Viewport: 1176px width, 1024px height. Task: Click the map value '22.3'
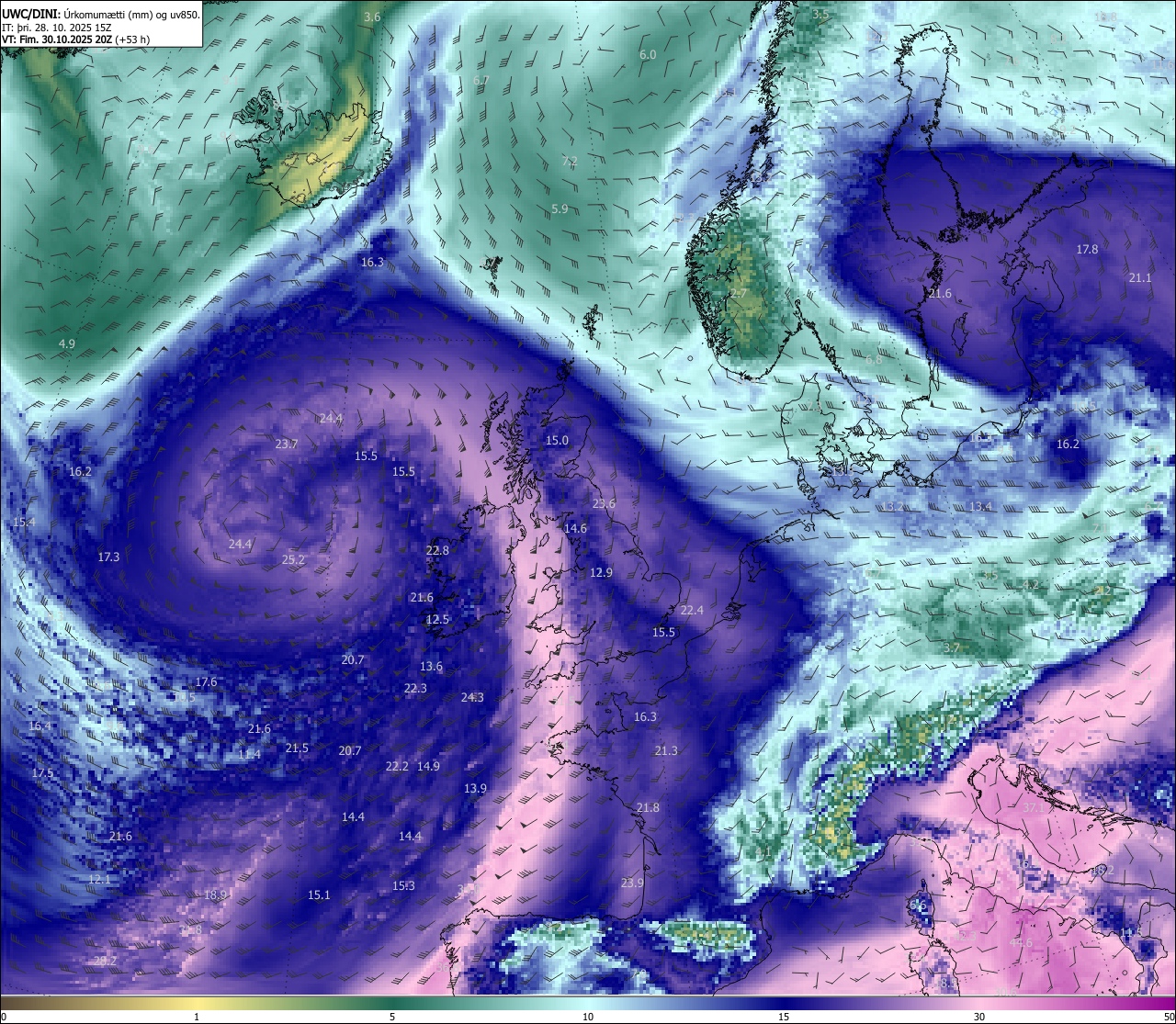pyautogui.click(x=415, y=689)
